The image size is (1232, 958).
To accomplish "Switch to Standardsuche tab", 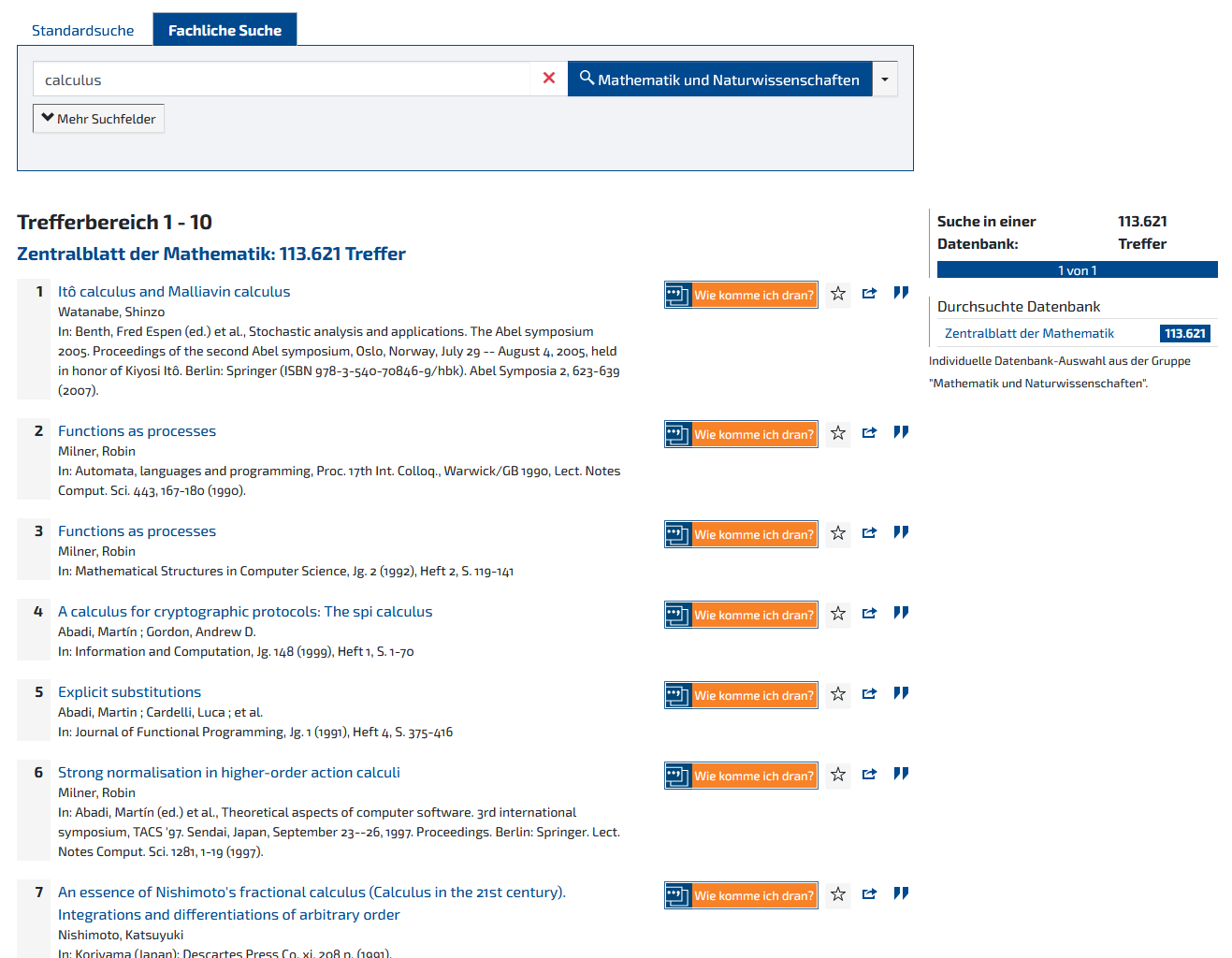I will click(83, 31).
